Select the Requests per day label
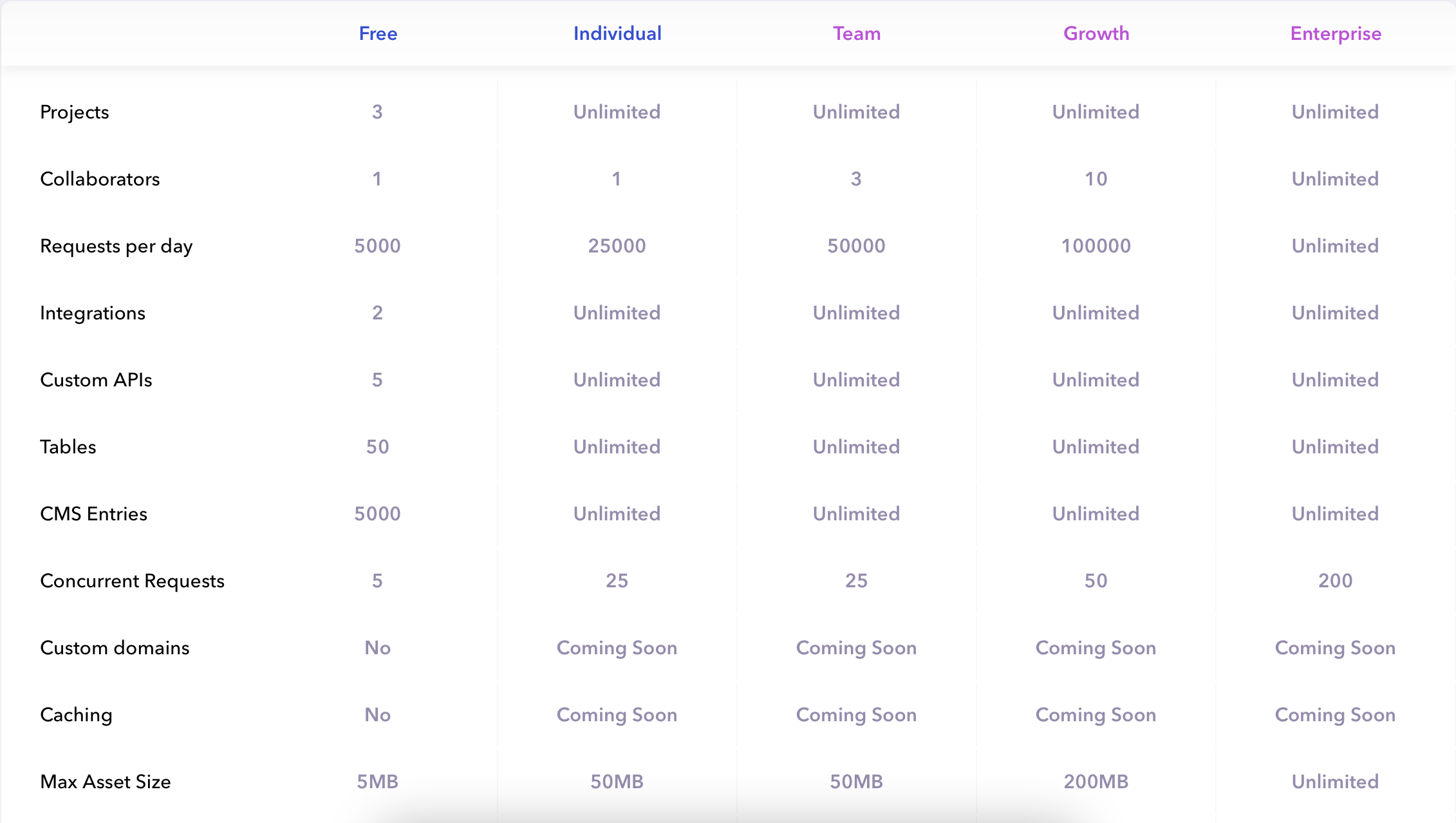Image resolution: width=1456 pixels, height=823 pixels. click(x=117, y=246)
